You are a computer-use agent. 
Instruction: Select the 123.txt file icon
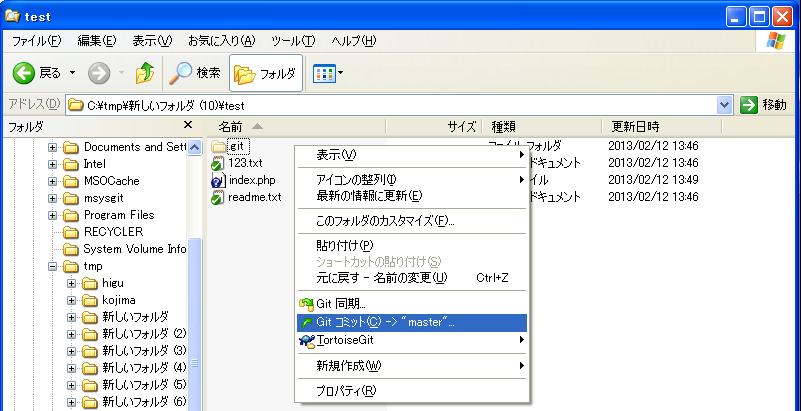[x=219, y=163]
